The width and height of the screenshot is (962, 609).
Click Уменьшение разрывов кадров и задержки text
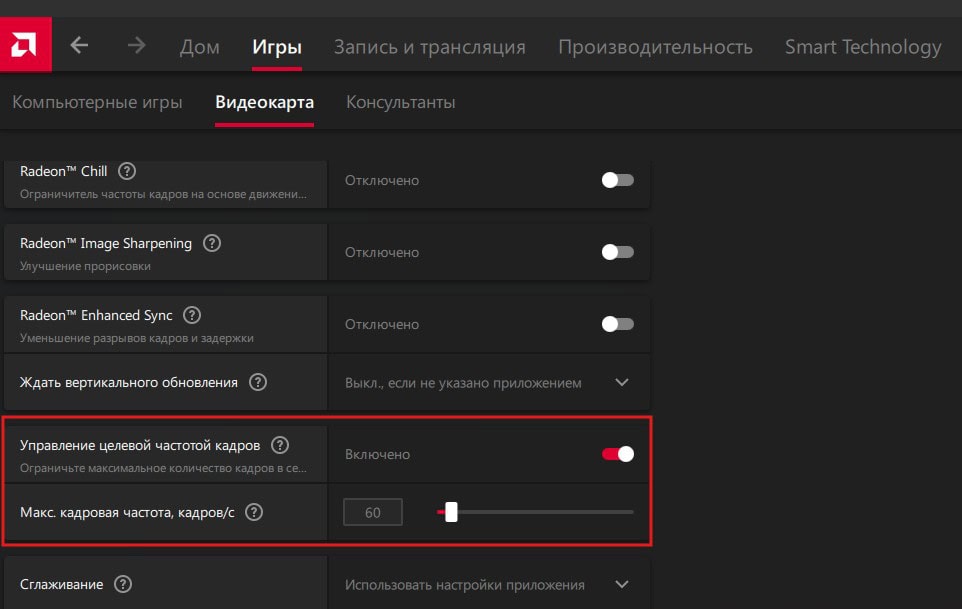137,338
